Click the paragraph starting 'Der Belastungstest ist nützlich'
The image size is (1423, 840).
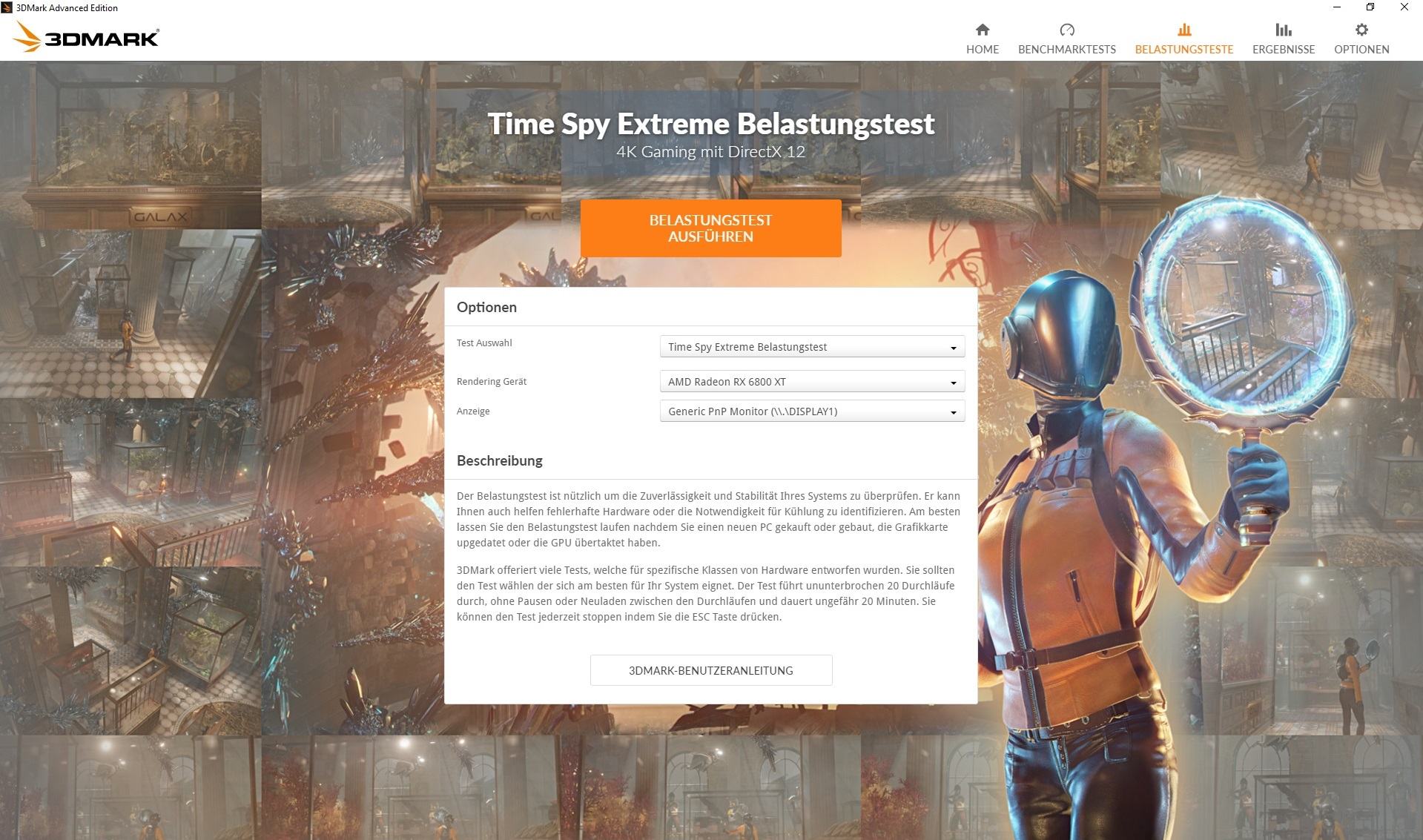point(708,519)
